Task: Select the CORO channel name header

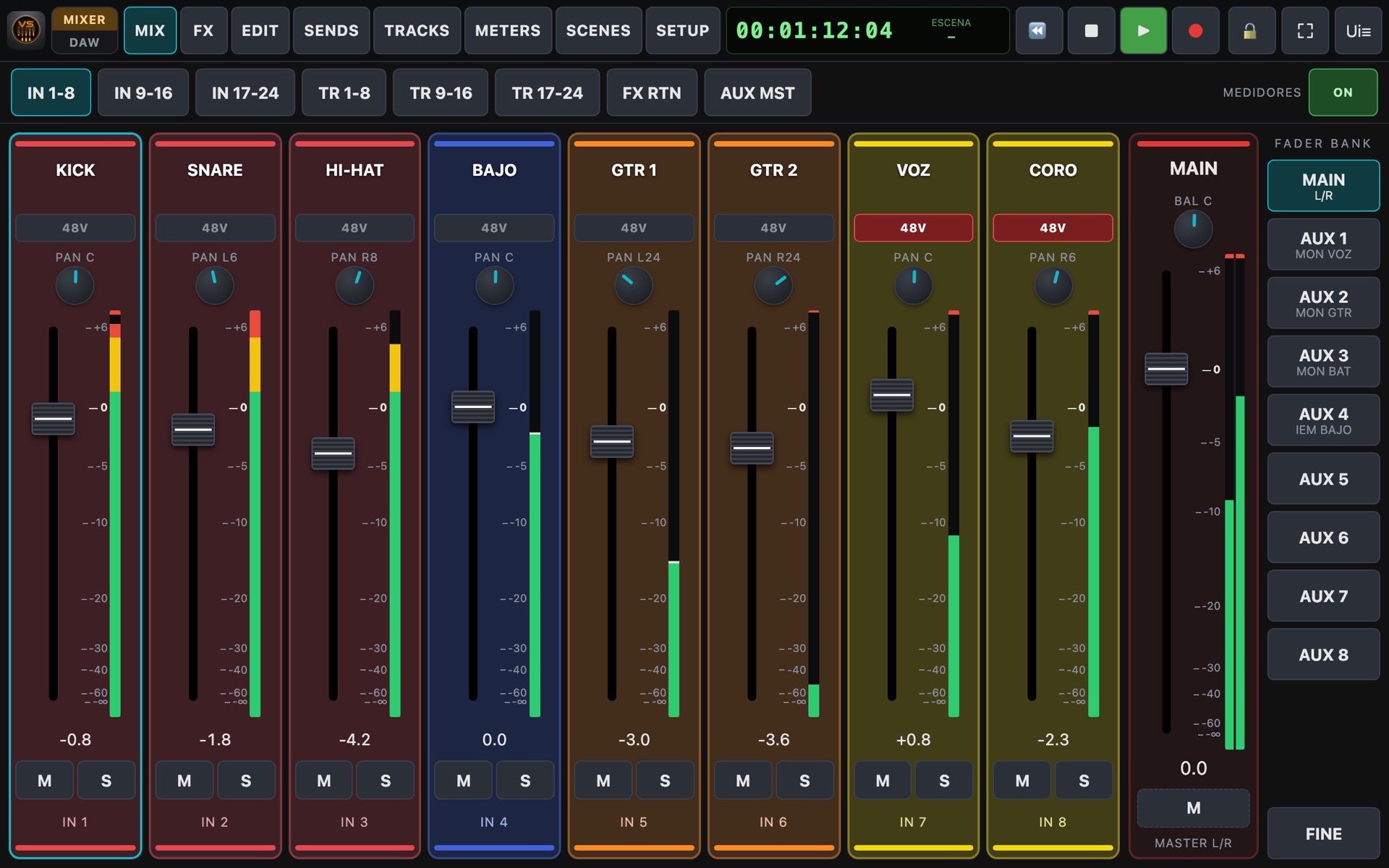Action: [x=1053, y=170]
